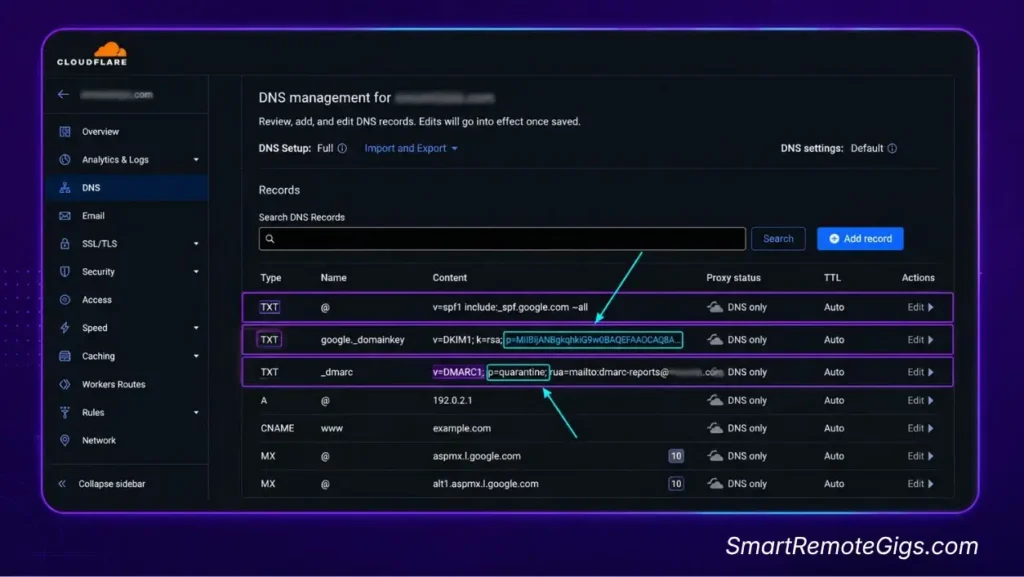Viewport: 1024px width, 577px height.
Task: Expand the Rules submenu arrow
Action: click(196, 413)
